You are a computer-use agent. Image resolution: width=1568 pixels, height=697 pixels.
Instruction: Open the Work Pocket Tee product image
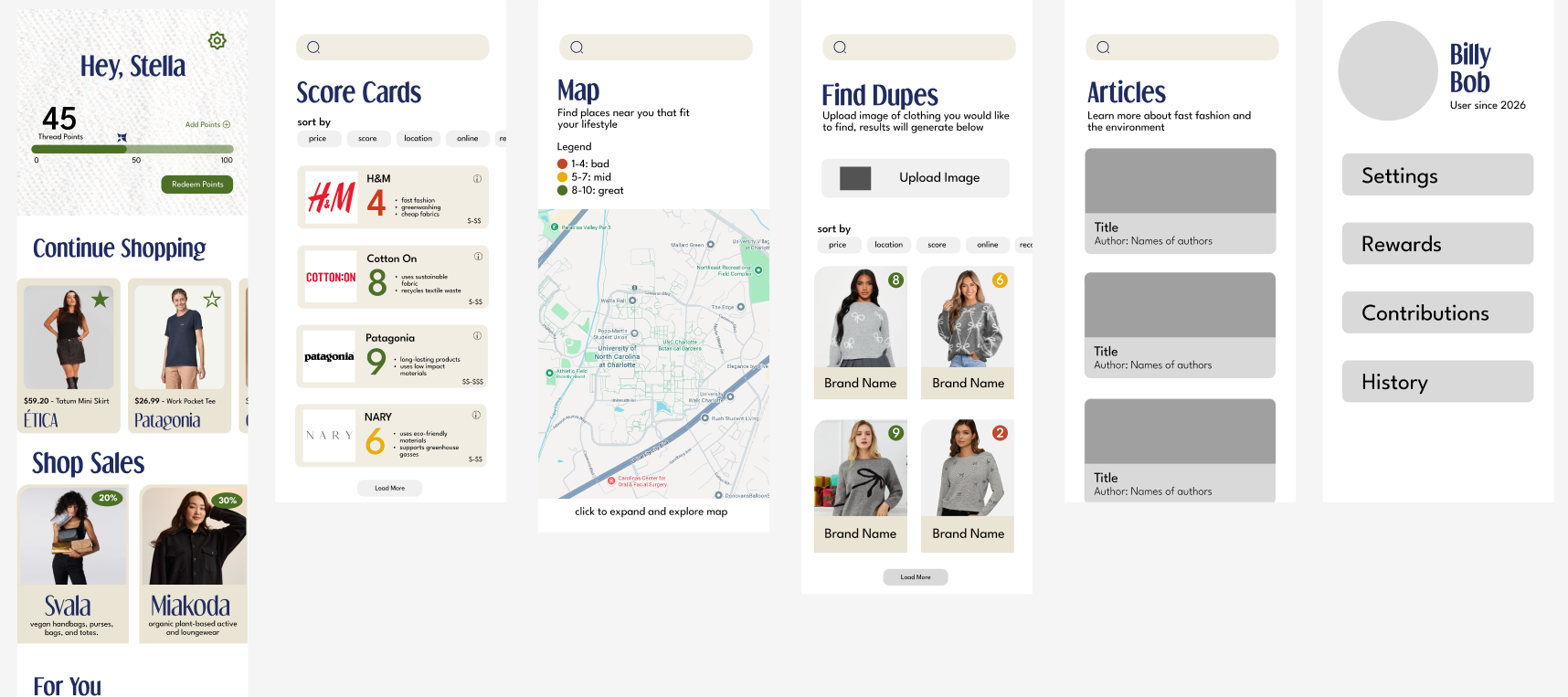click(179, 337)
